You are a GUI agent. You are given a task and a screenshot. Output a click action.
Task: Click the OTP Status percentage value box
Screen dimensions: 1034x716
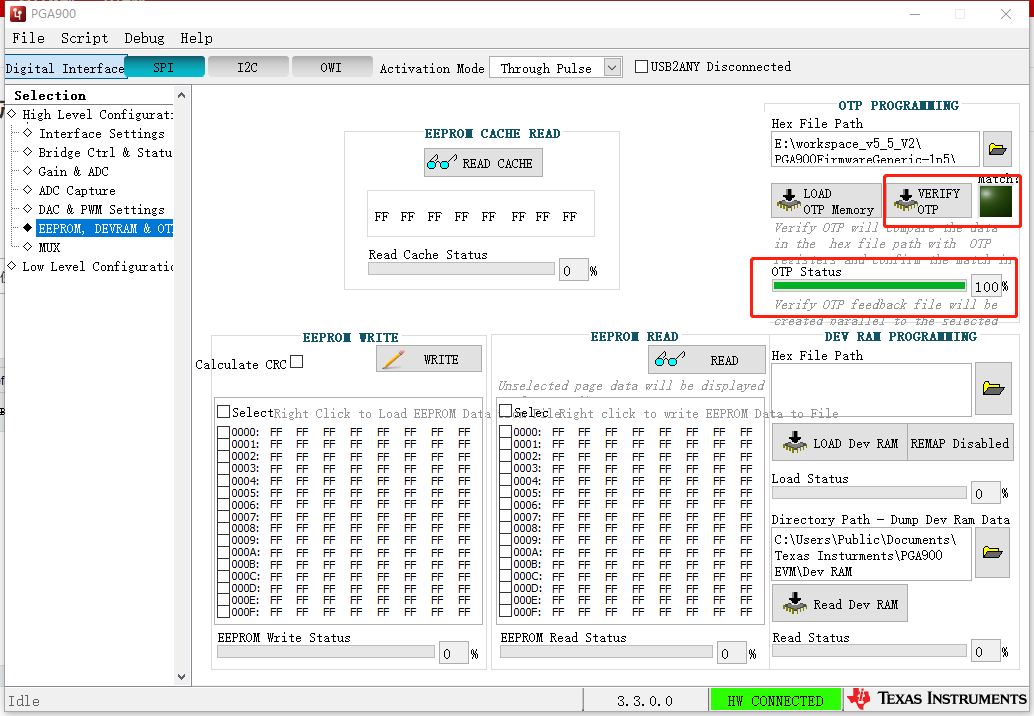pos(987,286)
